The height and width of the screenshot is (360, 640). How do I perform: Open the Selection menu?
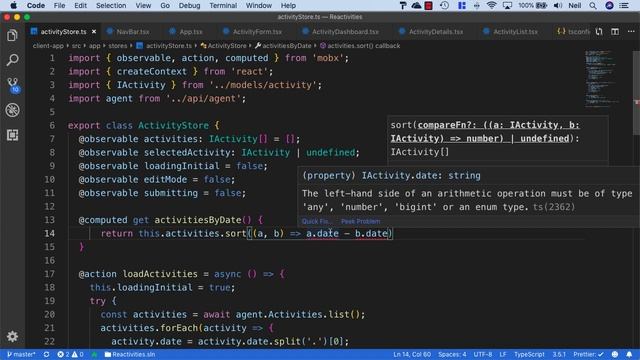click(x=111, y=5)
